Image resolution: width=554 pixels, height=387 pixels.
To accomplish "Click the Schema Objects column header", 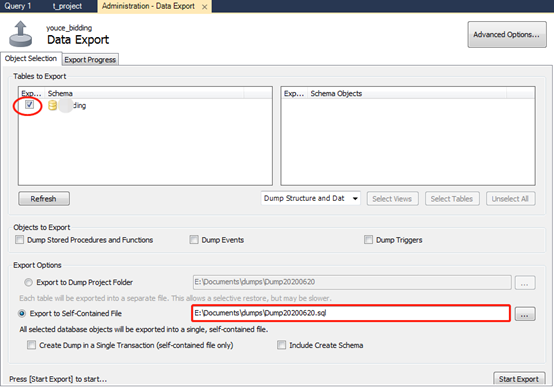I will click(x=407, y=93).
